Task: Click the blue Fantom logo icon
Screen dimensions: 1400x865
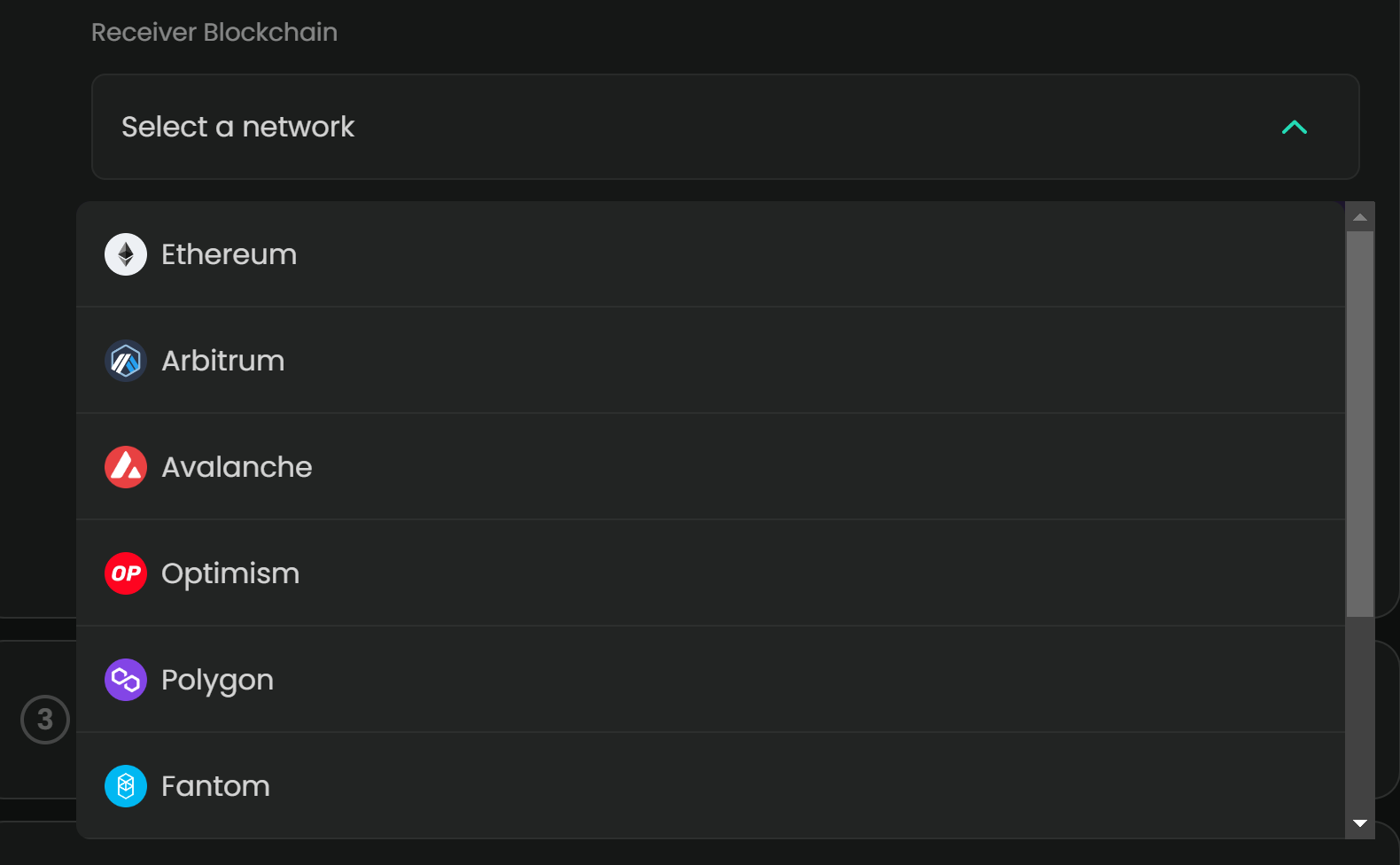Action: point(126,786)
